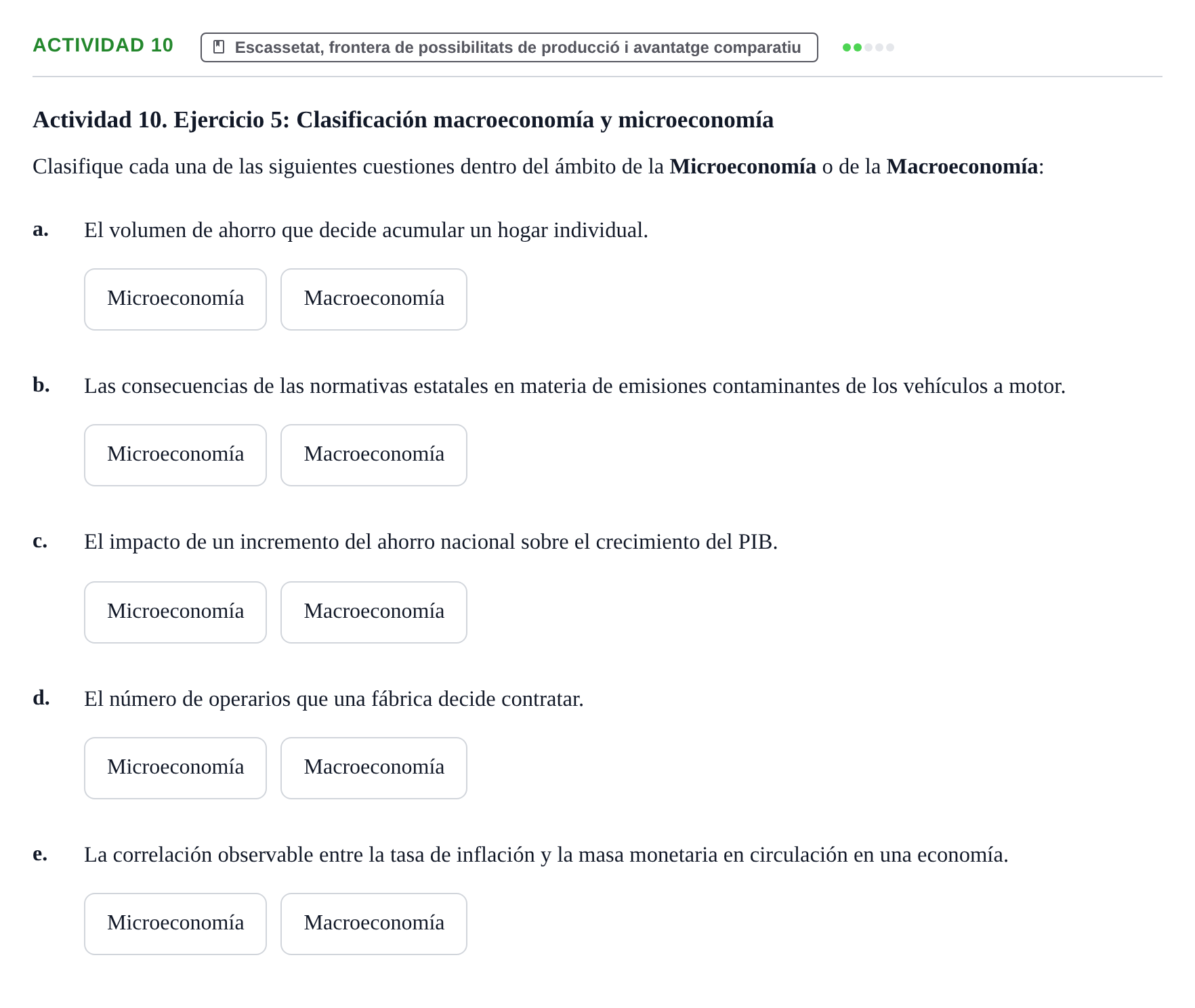The height and width of the screenshot is (1008, 1195).
Task: Click the progress dots indicator
Action: [x=868, y=47]
